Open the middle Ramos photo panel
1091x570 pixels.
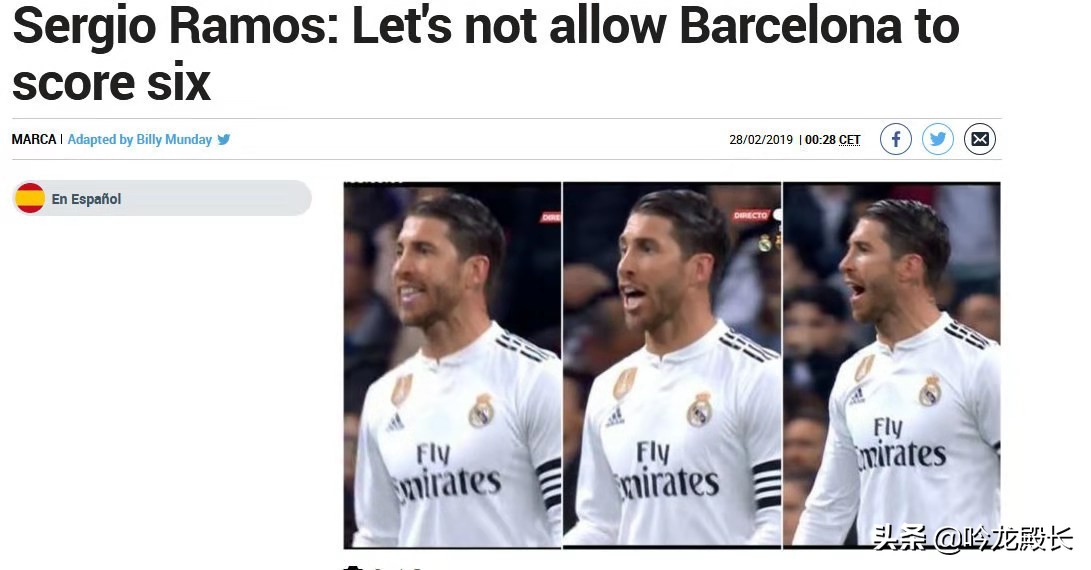(672, 365)
